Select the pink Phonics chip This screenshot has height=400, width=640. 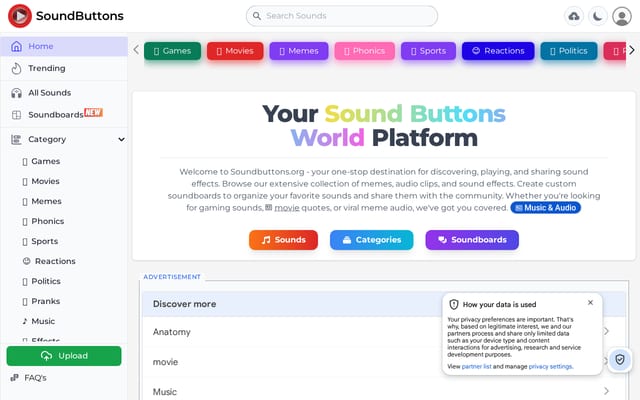click(x=364, y=51)
